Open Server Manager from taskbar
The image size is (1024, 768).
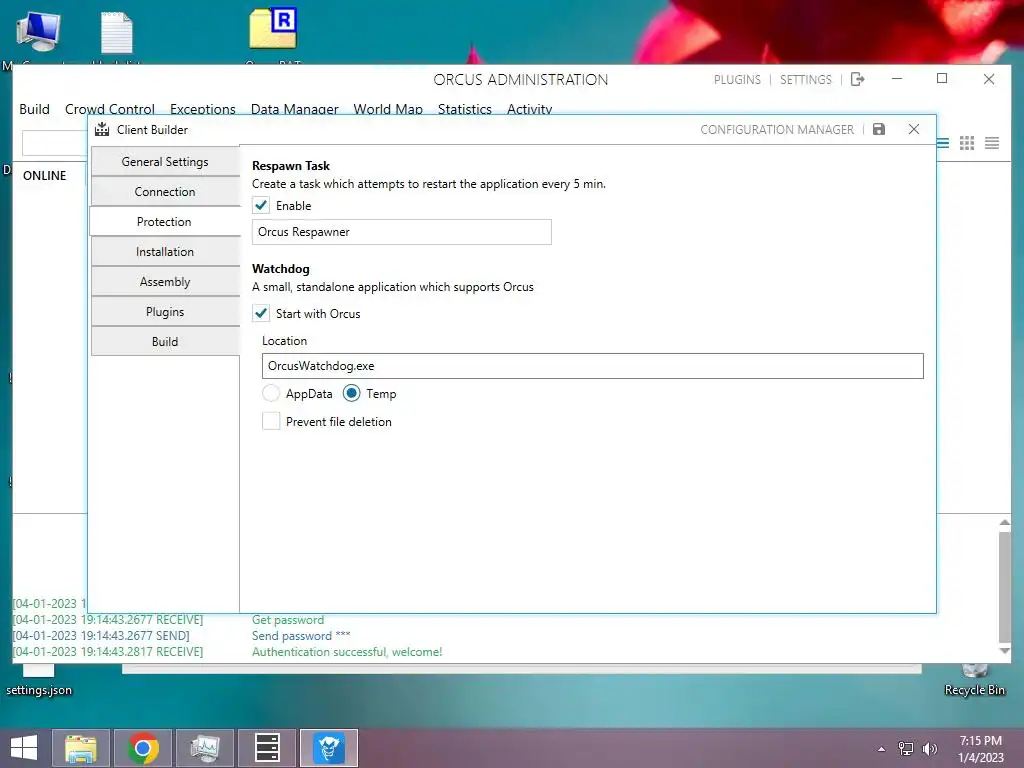tap(267, 748)
